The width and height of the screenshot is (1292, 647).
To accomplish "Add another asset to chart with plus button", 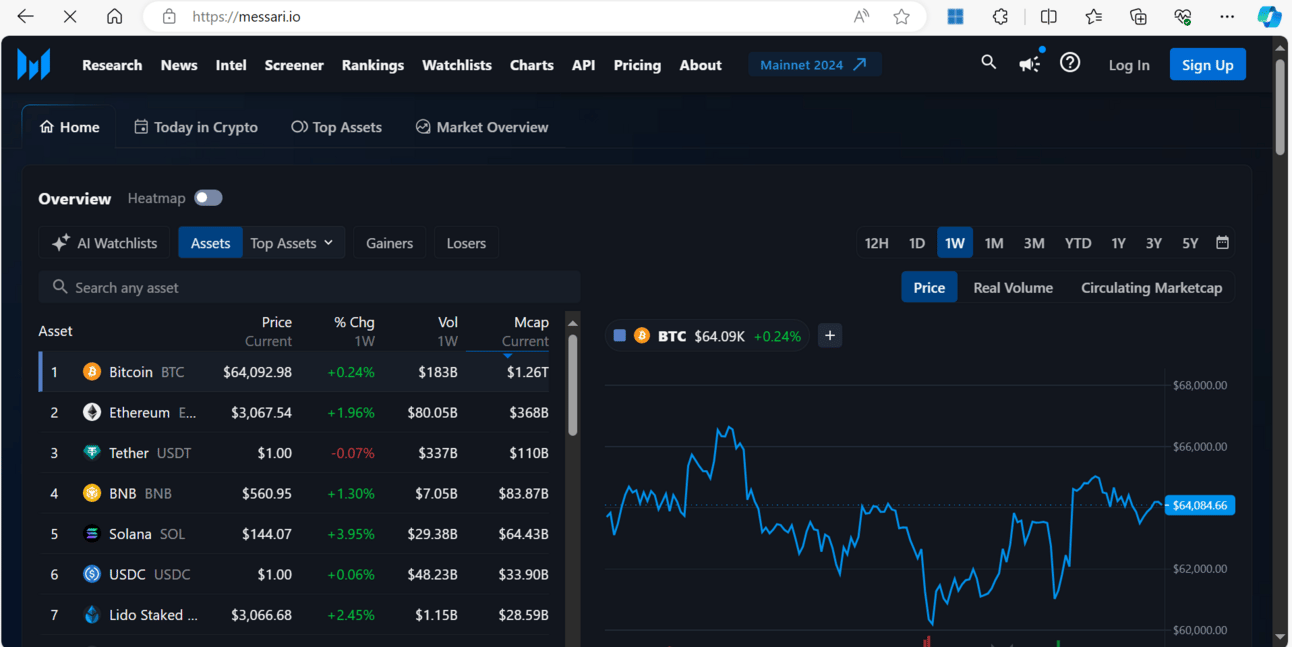I will (830, 336).
